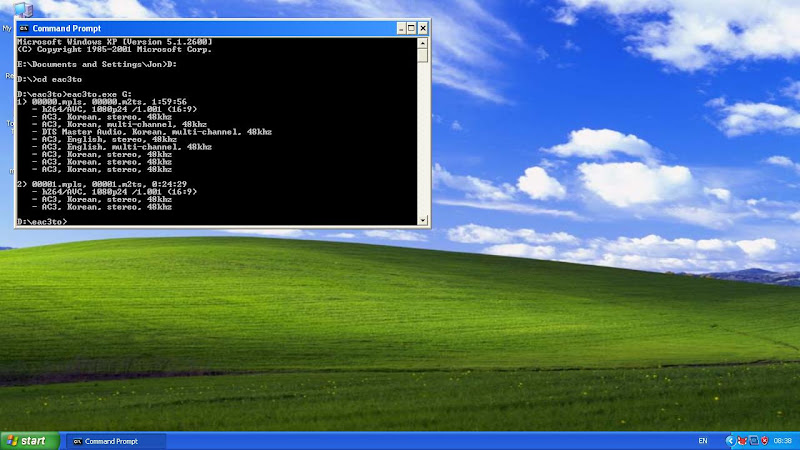The height and width of the screenshot is (450, 800).
Task: Open the EN language bar indicator
Action: (703, 441)
